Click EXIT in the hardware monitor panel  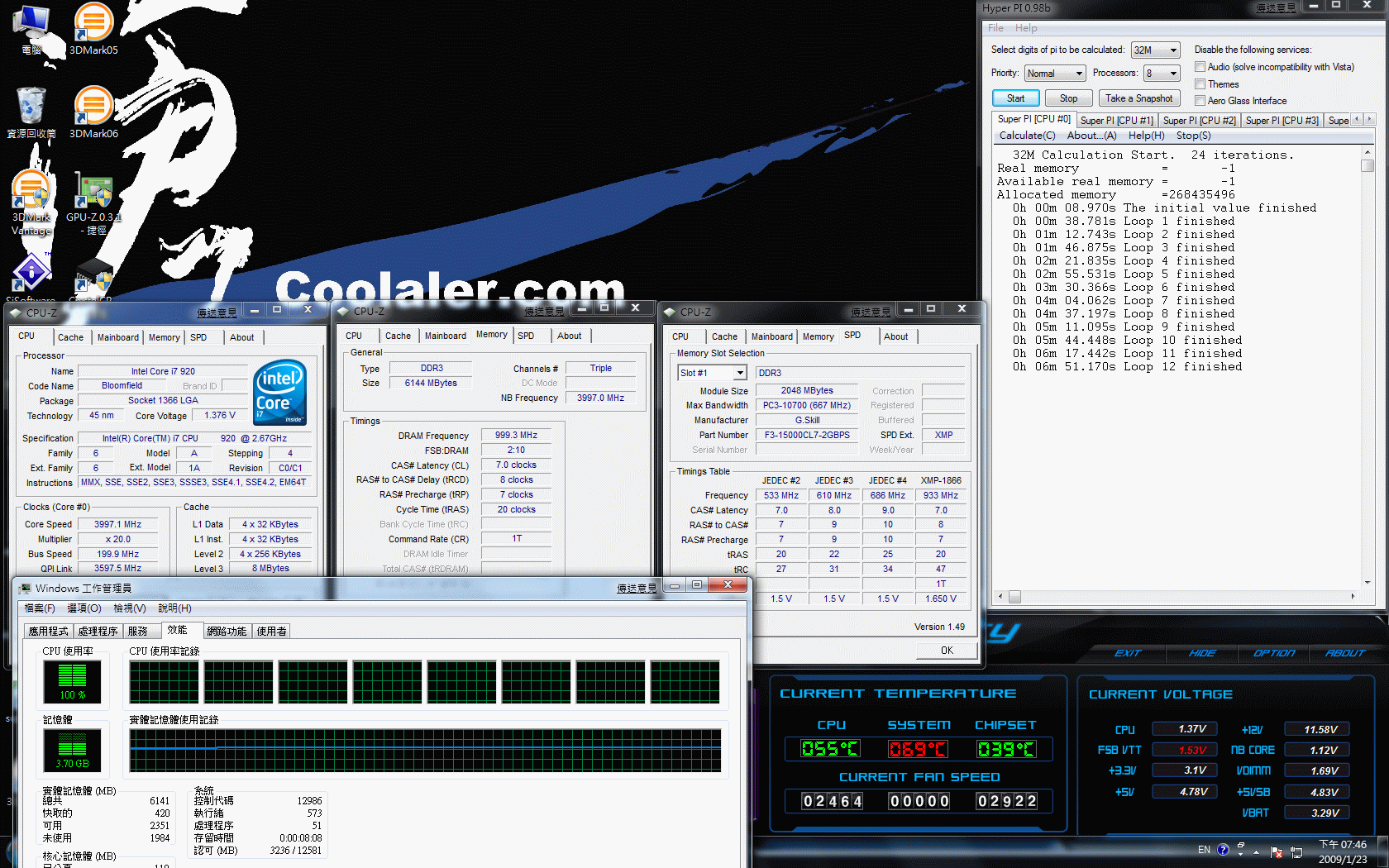click(x=1128, y=653)
